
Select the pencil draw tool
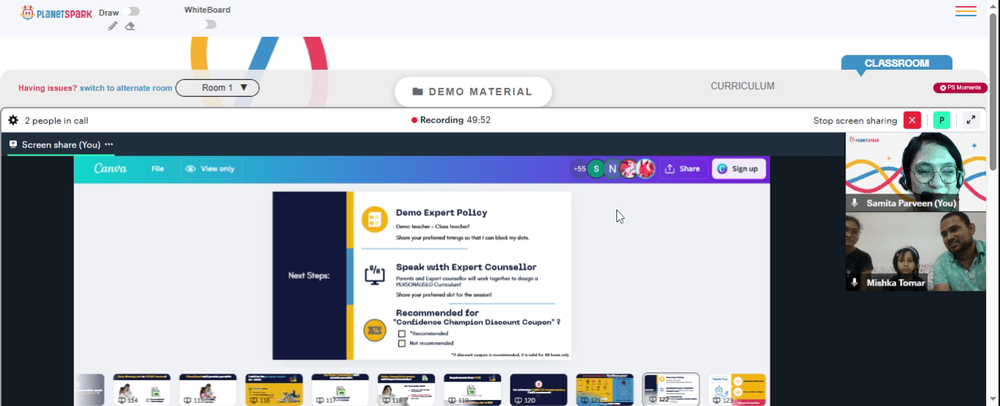(x=113, y=26)
